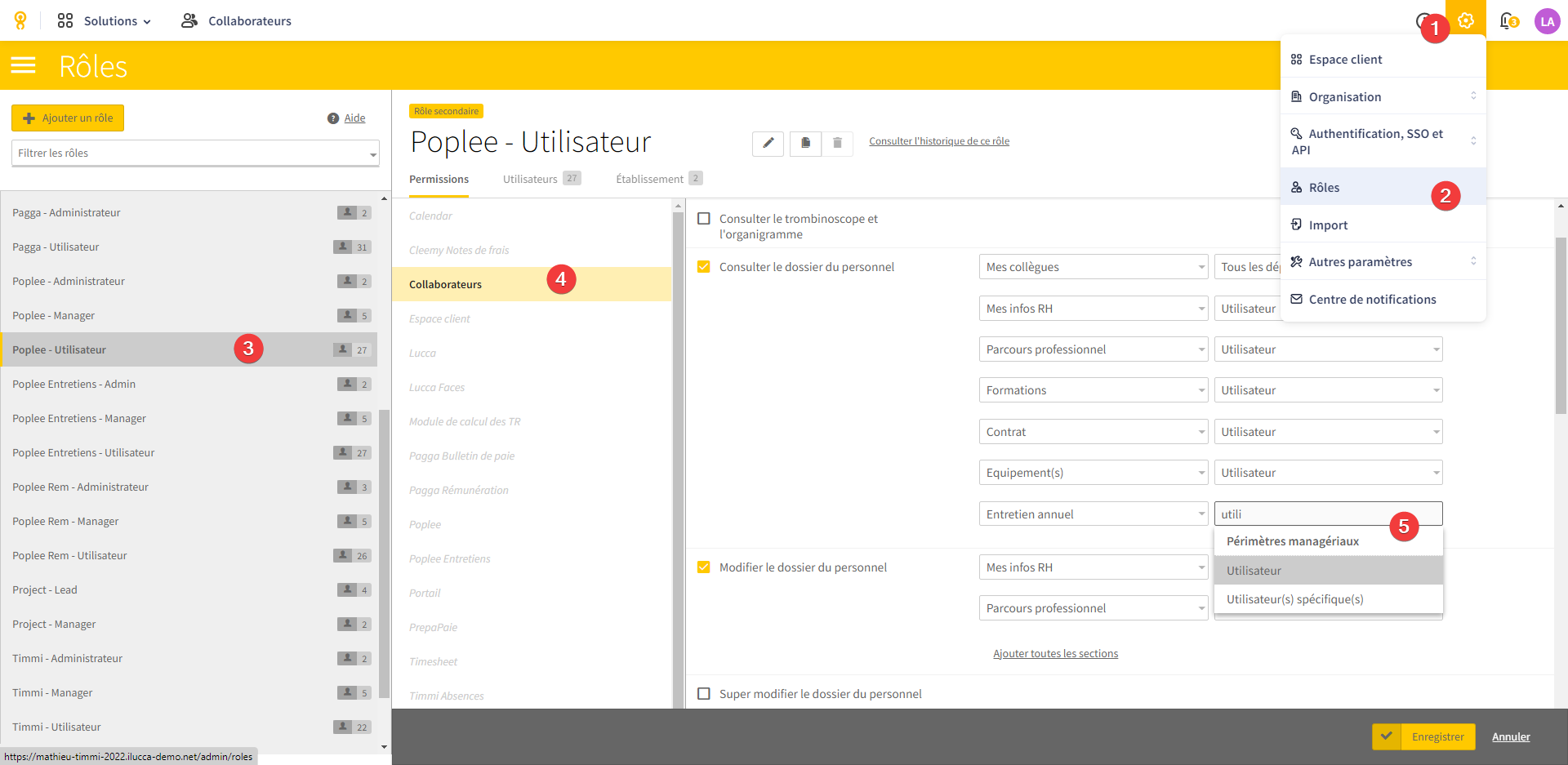Open Collaborateurs in the application list

tap(532, 284)
